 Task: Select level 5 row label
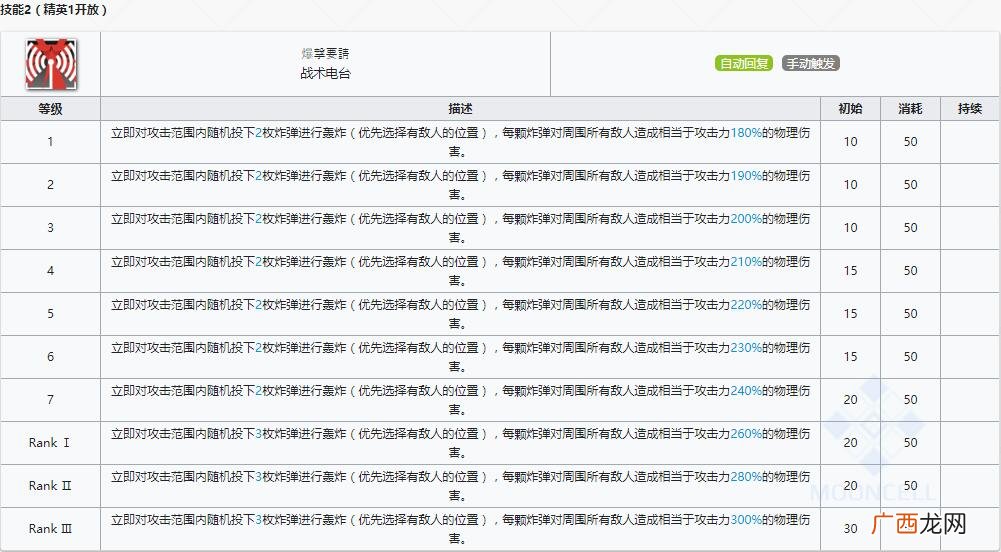click(x=50, y=314)
